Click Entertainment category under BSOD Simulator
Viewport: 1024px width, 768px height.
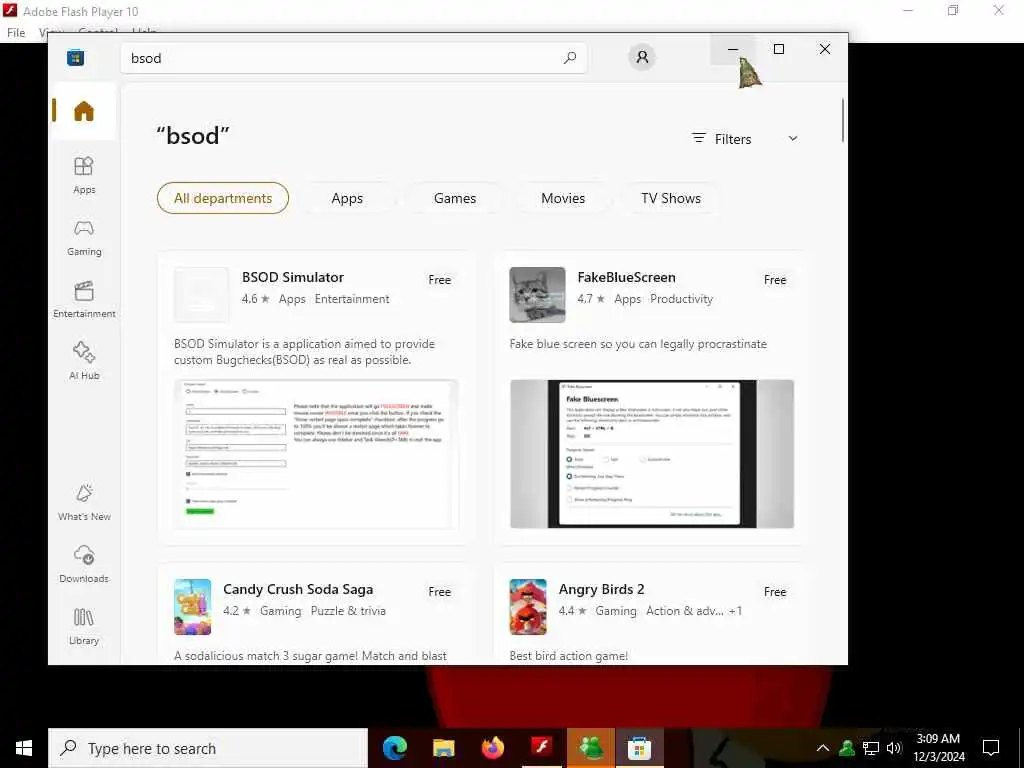click(x=352, y=299)
